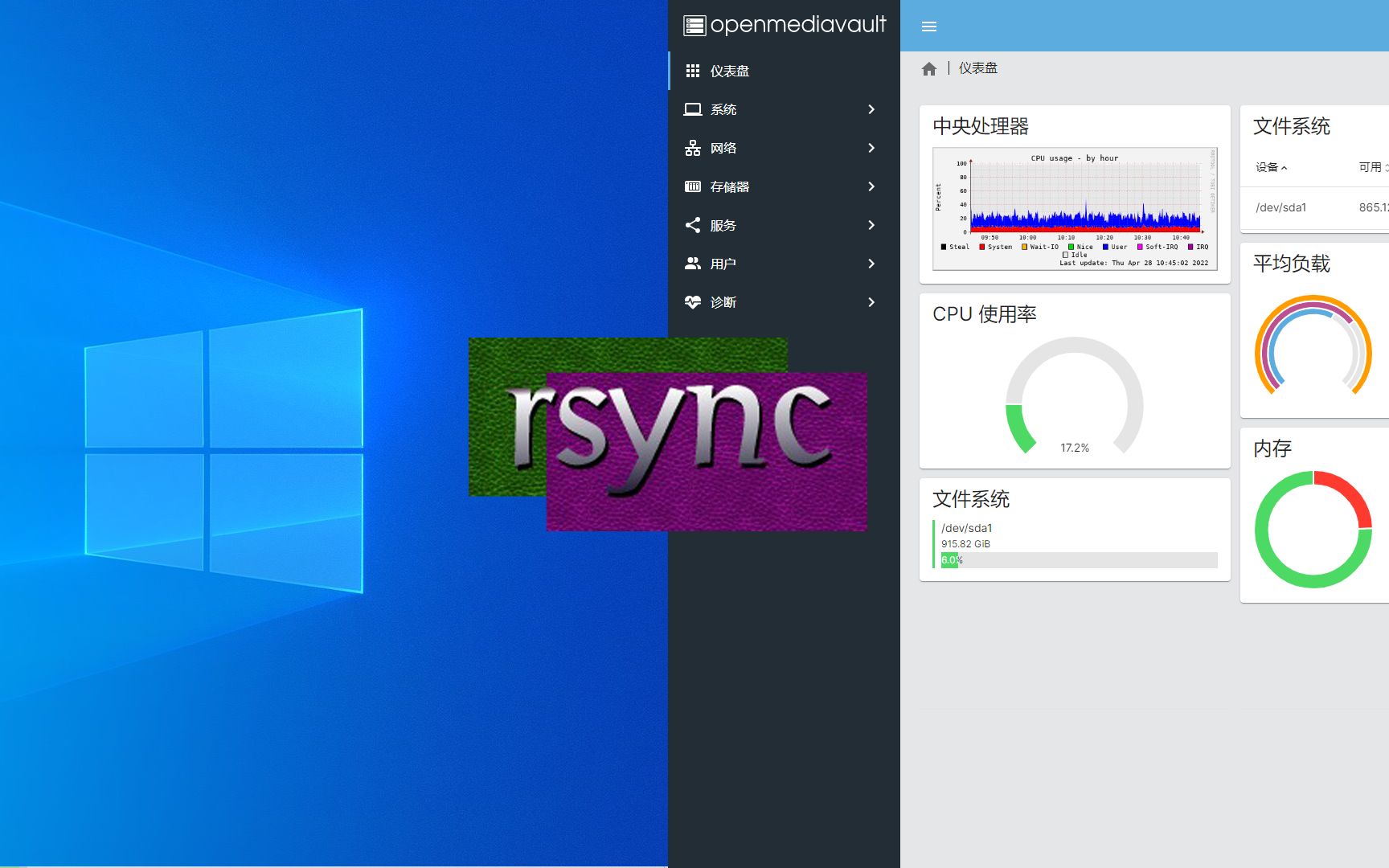Click the 用户 people icon
Screen dimensions: 1389x868
[693, 263]
